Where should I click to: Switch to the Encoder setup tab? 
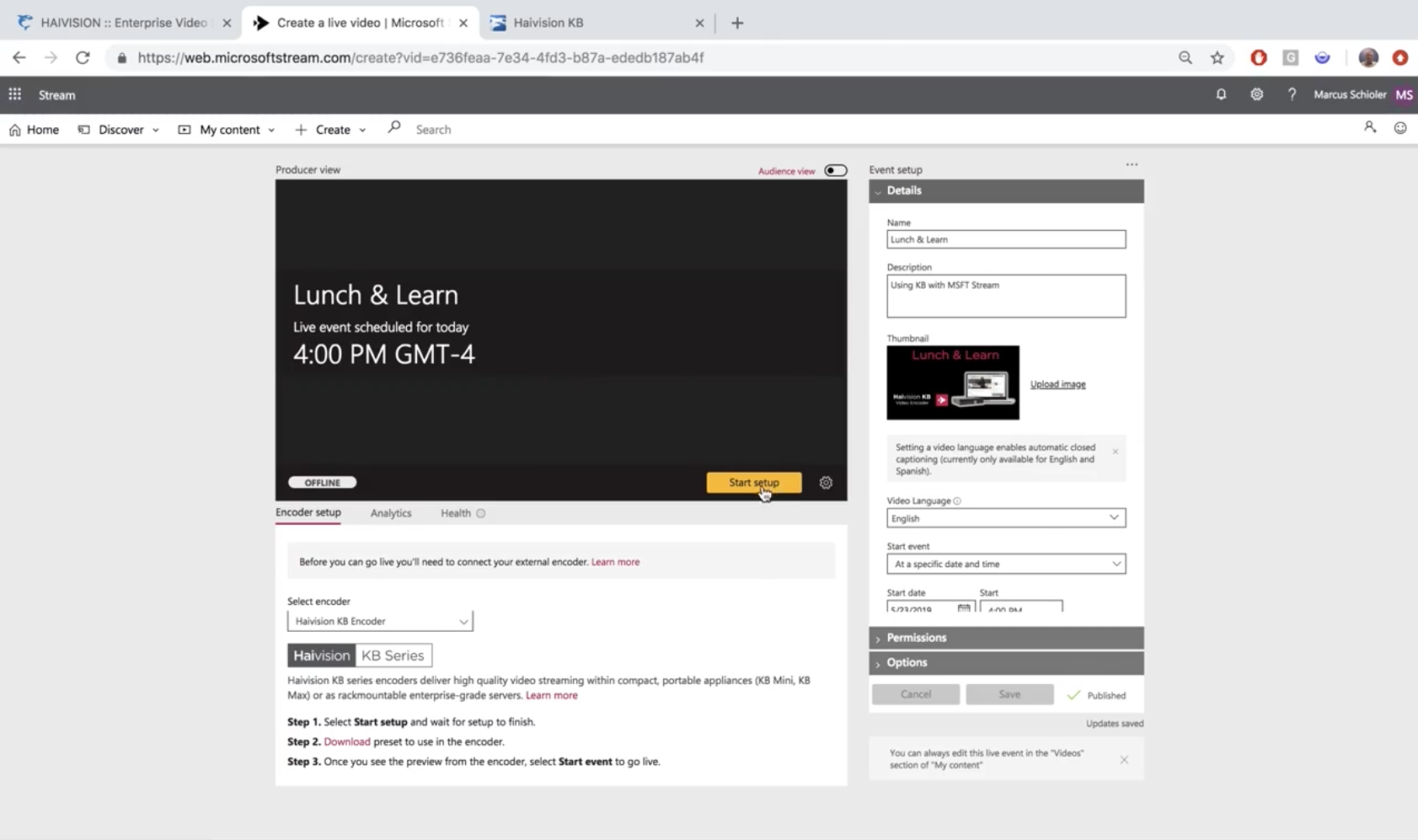[308, 512]
